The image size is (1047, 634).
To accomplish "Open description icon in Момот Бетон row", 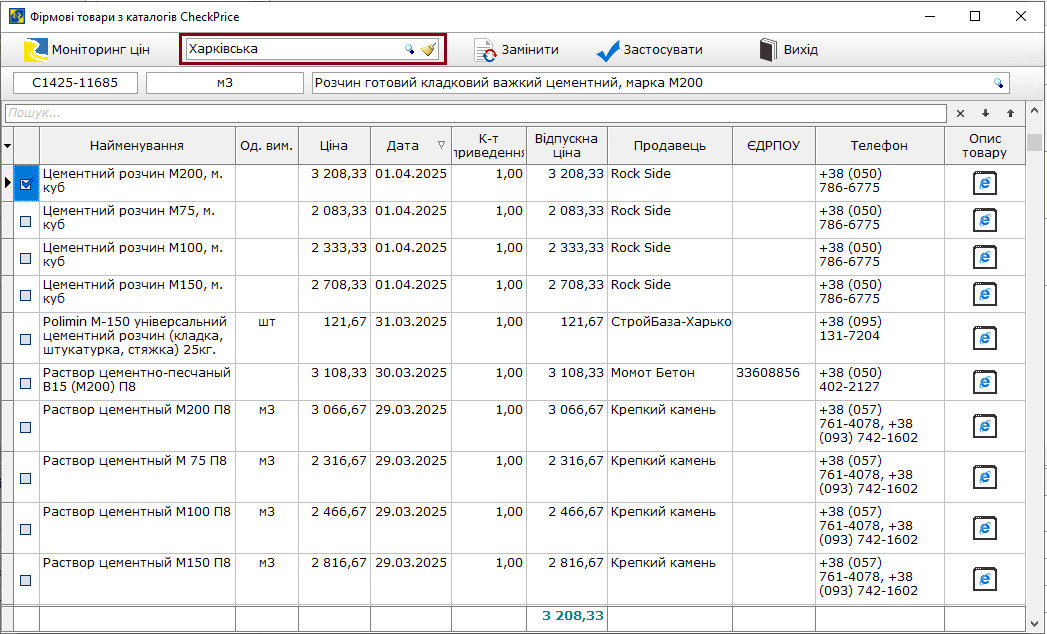I will 984,382.
